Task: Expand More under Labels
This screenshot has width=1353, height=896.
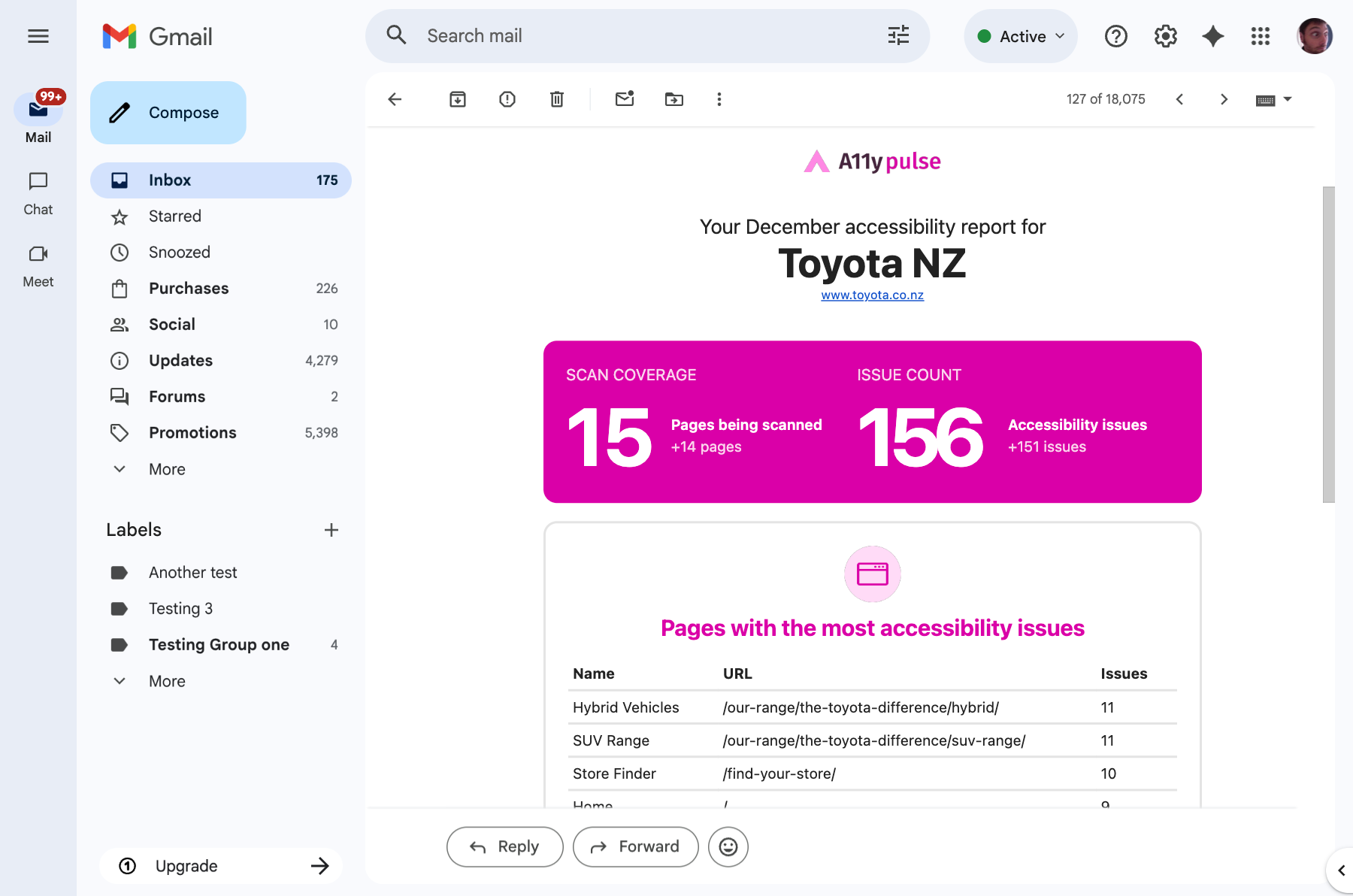Action: coord(167,681)
